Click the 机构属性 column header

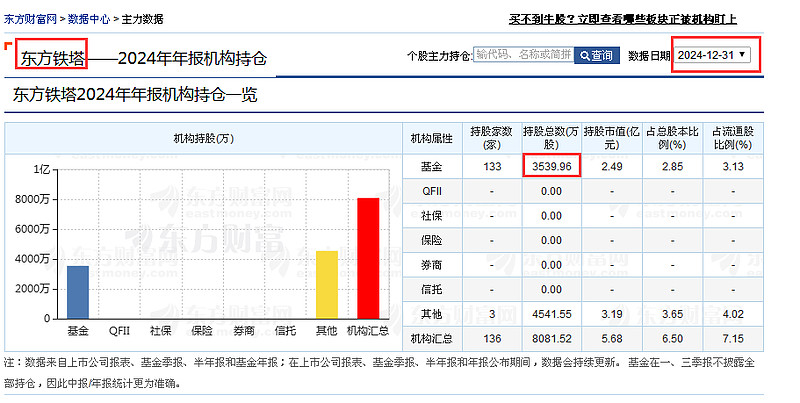[432, 138]
